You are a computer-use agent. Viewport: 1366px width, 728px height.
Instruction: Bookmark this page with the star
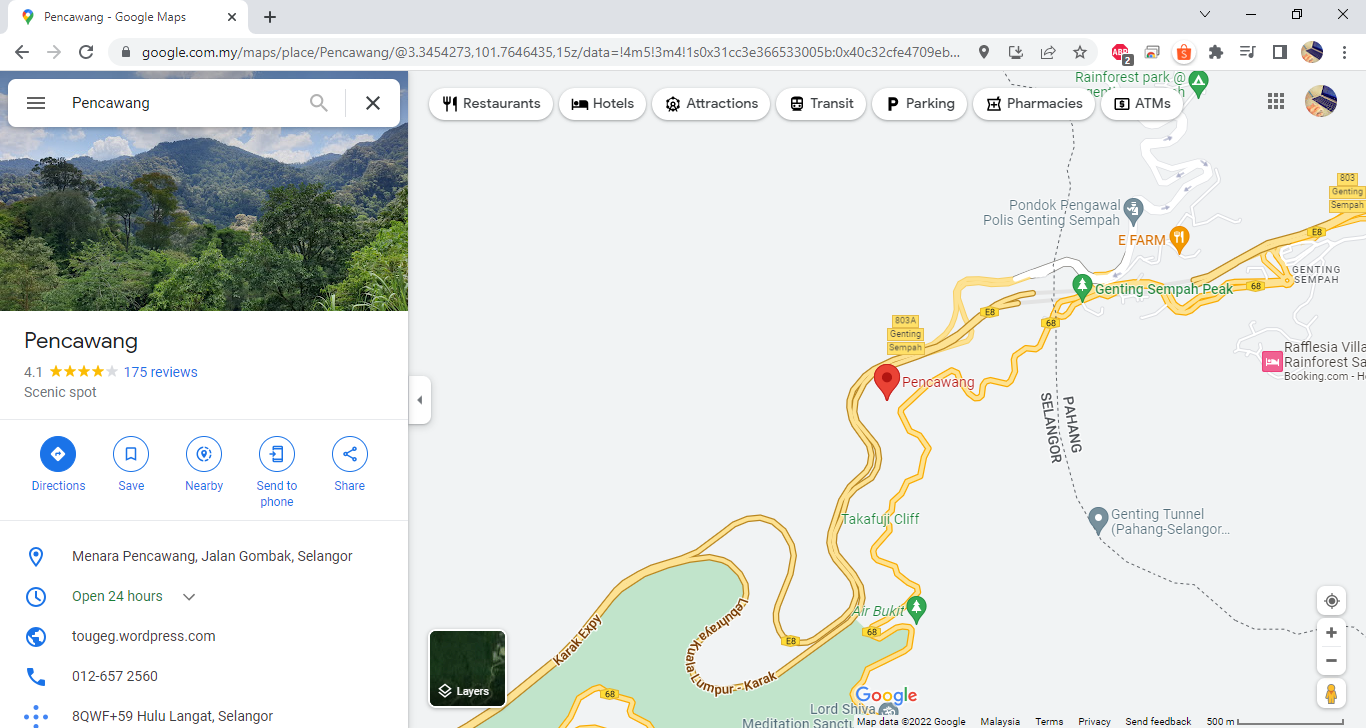tap(1080, 52)
